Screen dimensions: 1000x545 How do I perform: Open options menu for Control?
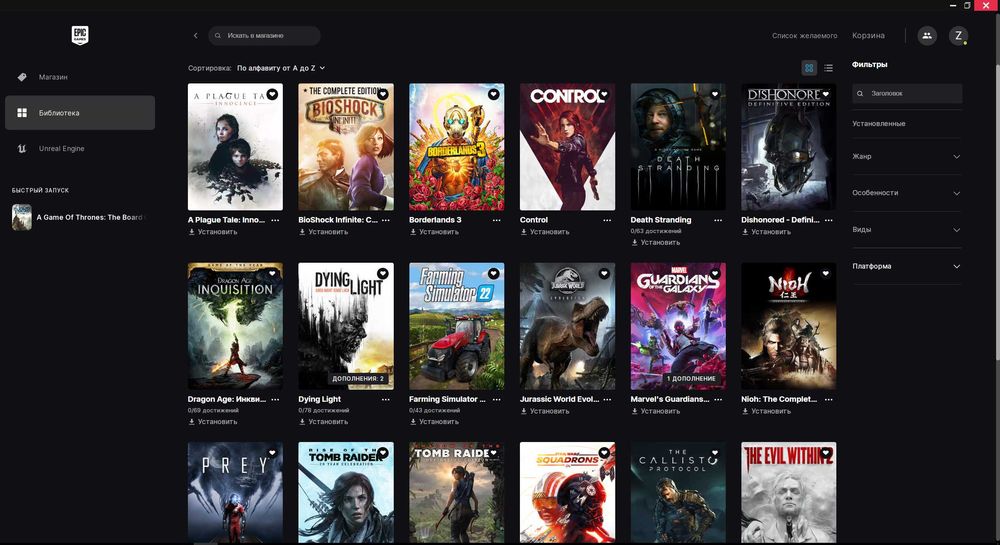[x=607, y=220]
